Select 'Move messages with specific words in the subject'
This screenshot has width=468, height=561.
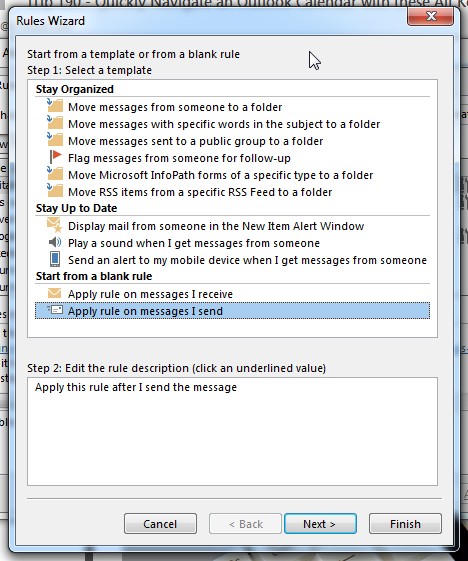(224, 124)
